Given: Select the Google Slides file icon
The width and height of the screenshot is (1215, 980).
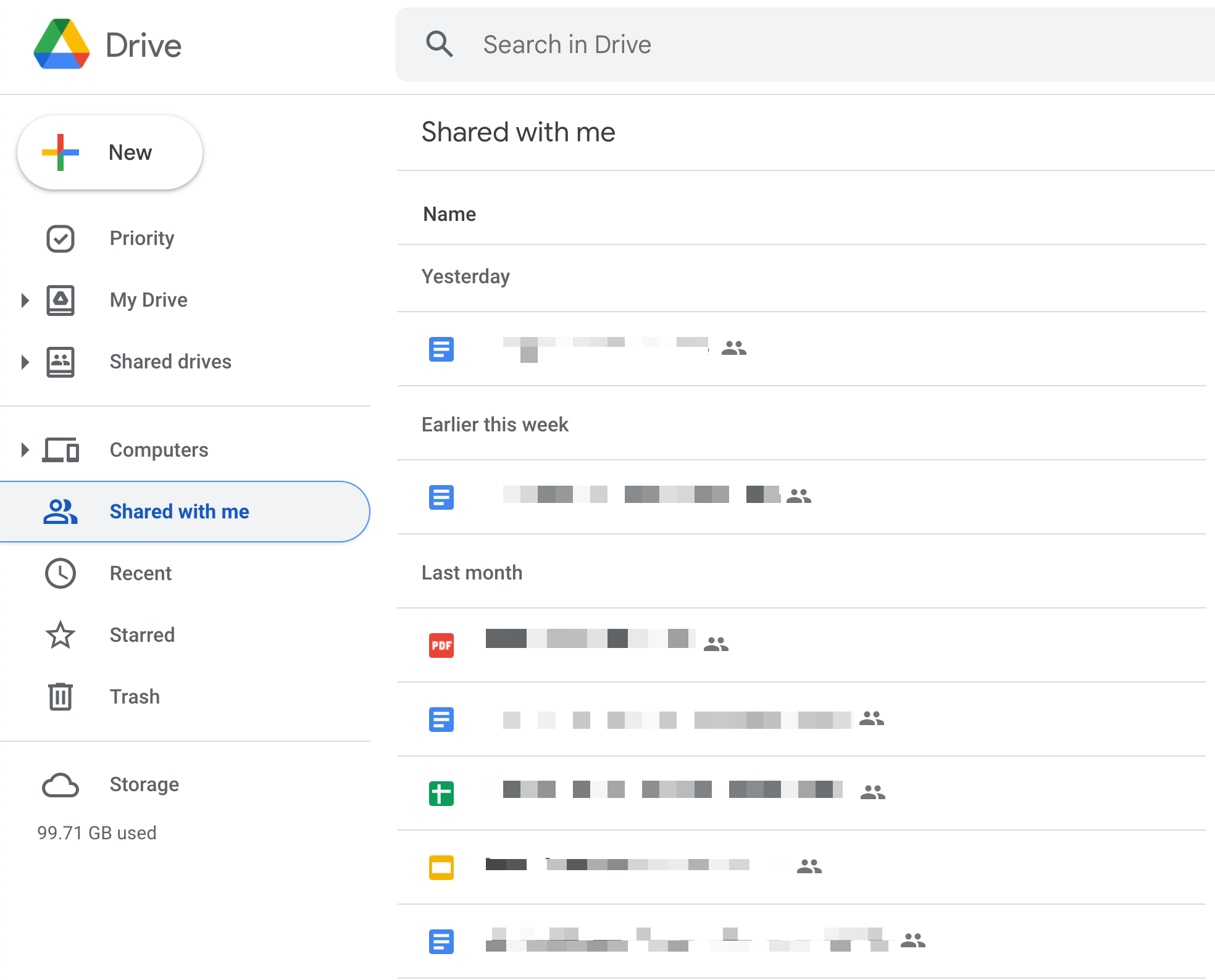Looking at the screenshot, I should pyautogui.click(x=441, y=868).
